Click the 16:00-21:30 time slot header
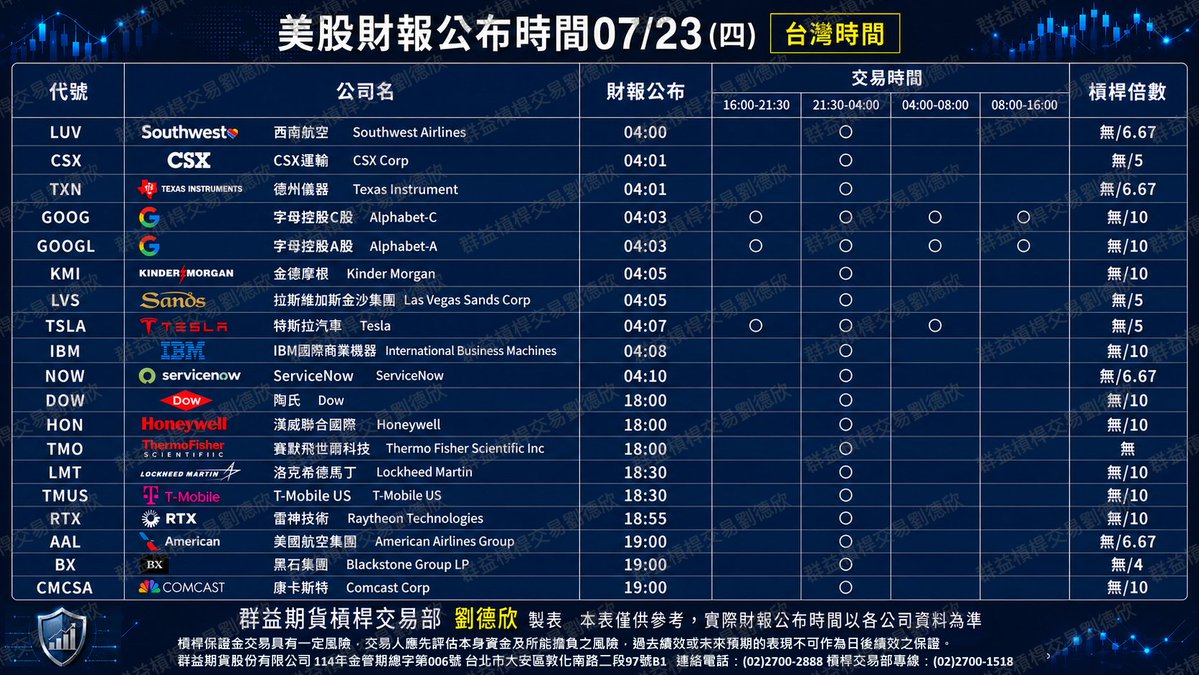This screenshot has height=675, width=1199. (756, 105)
